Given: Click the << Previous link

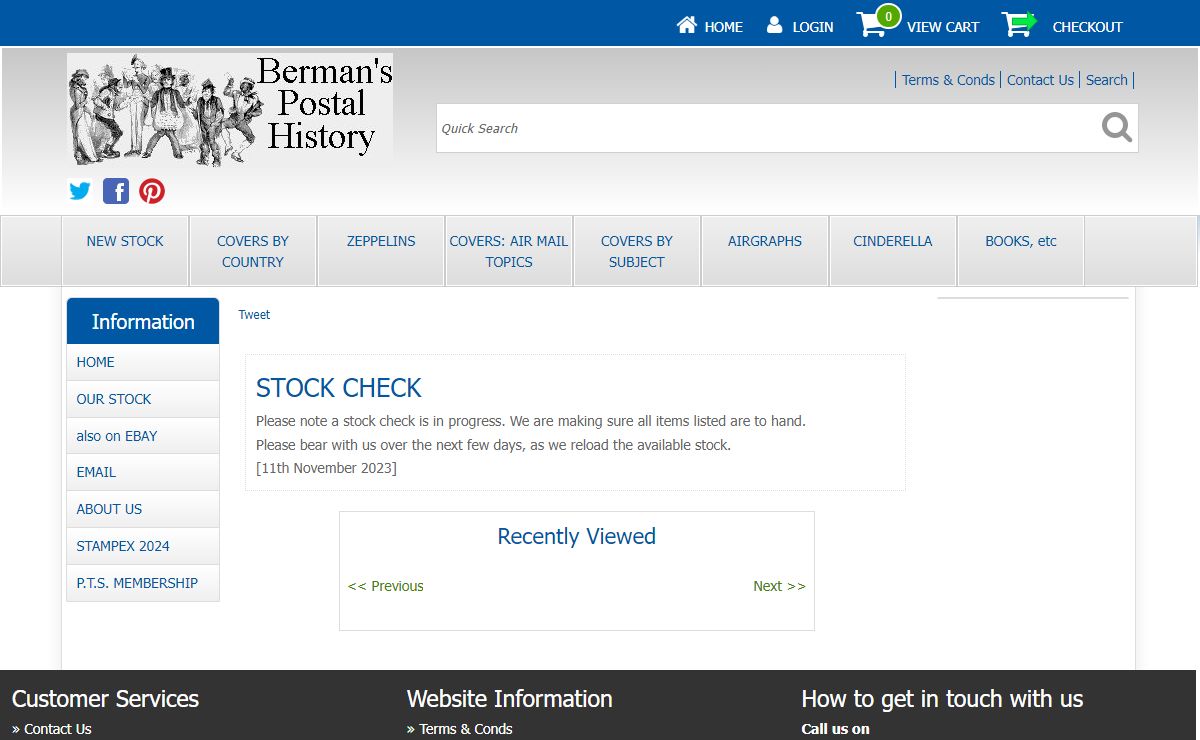Looking at the screenshot, I should pos(386,586).
